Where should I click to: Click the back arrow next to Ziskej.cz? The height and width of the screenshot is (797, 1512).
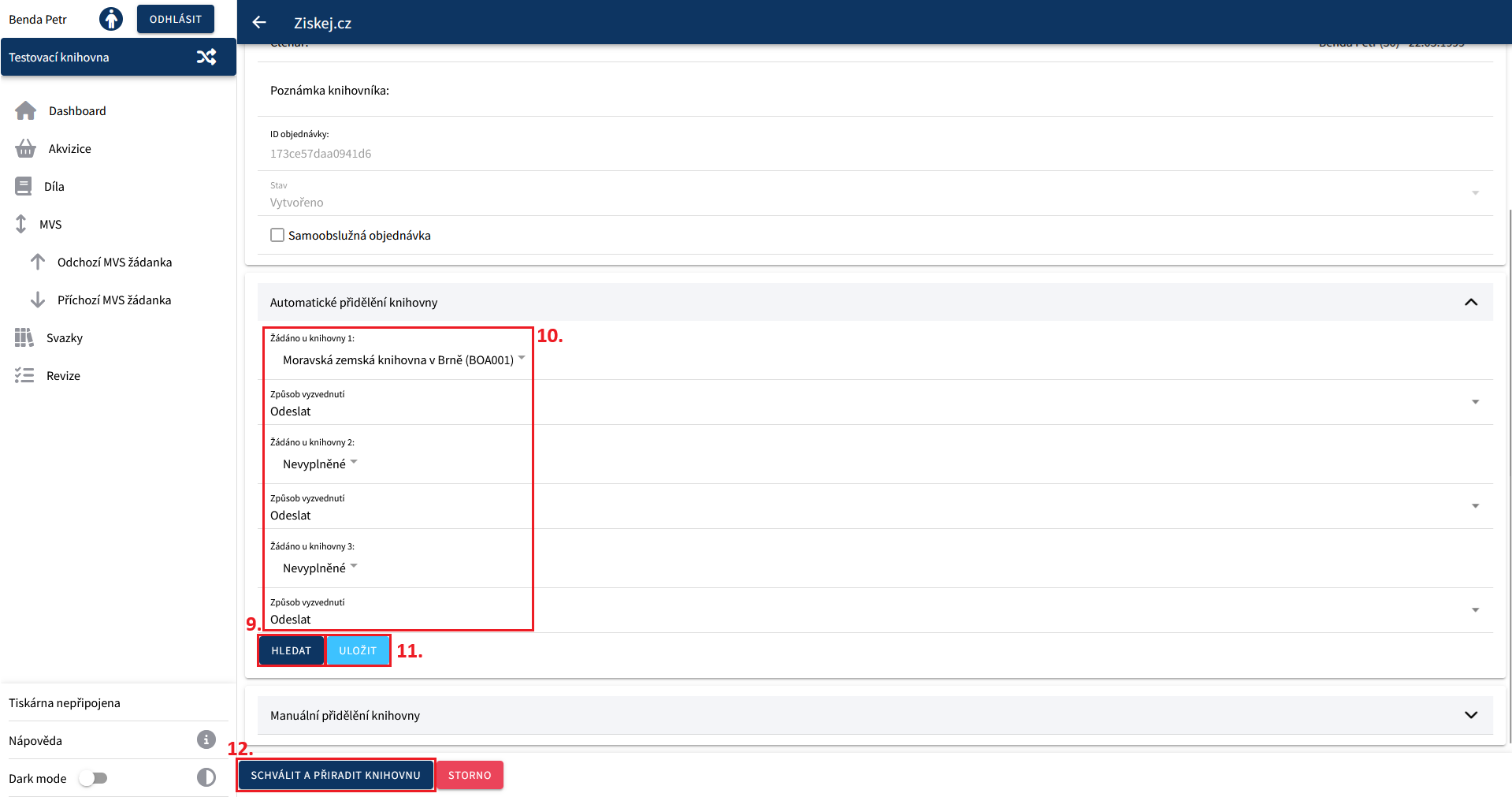click(259, 23)
